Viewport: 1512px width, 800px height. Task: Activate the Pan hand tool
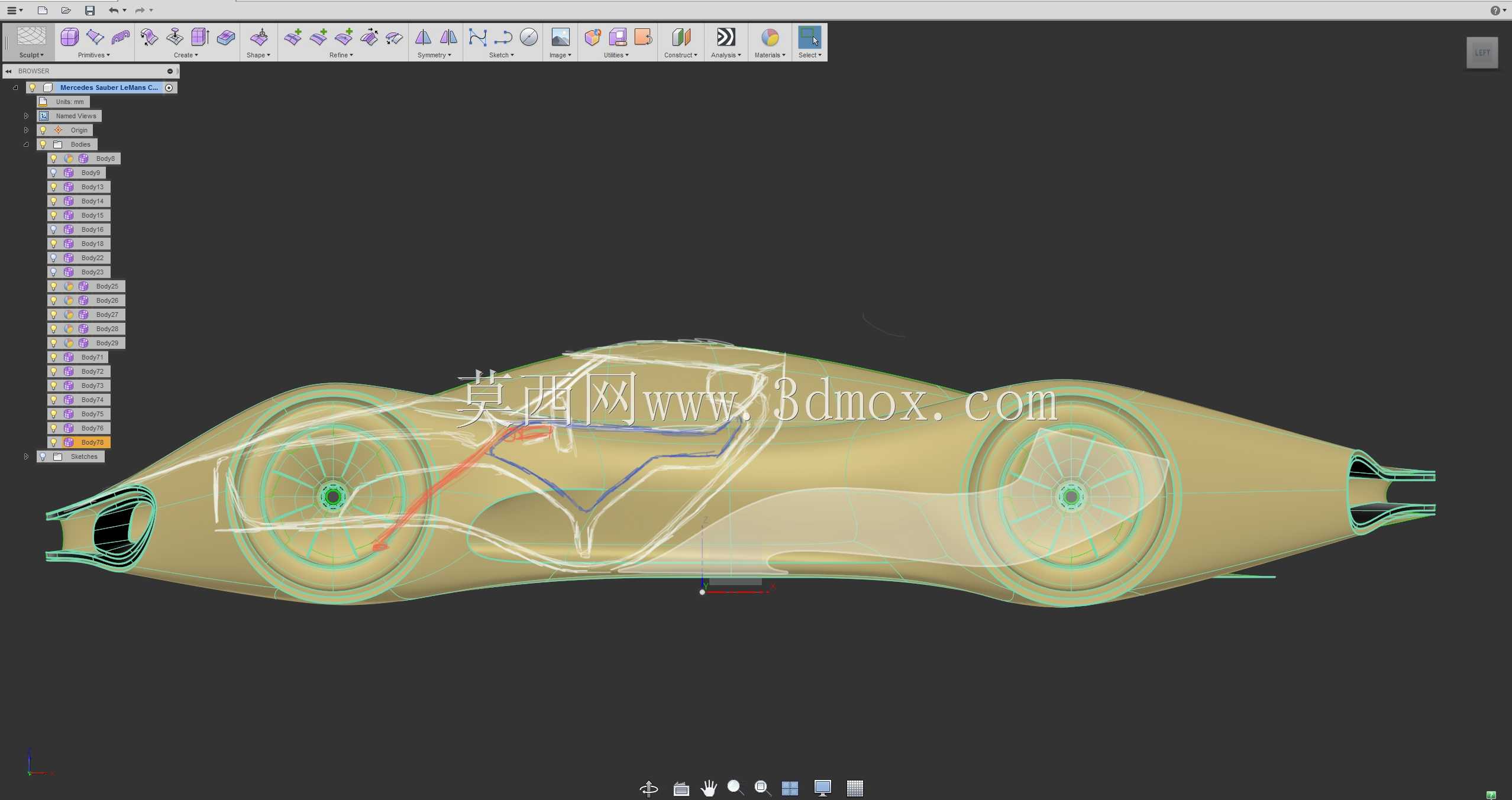tap(709, 788)
